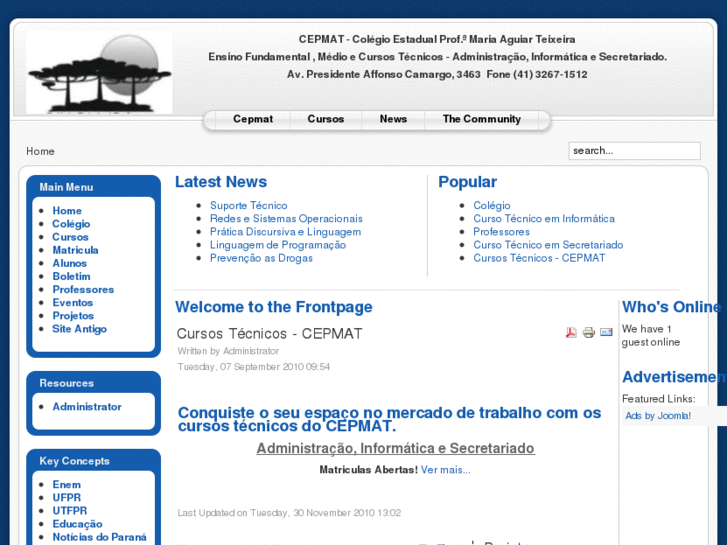Open Redes e Sistemas Operacionais news item
Screen dimensions: 727x545
[286, 218]
